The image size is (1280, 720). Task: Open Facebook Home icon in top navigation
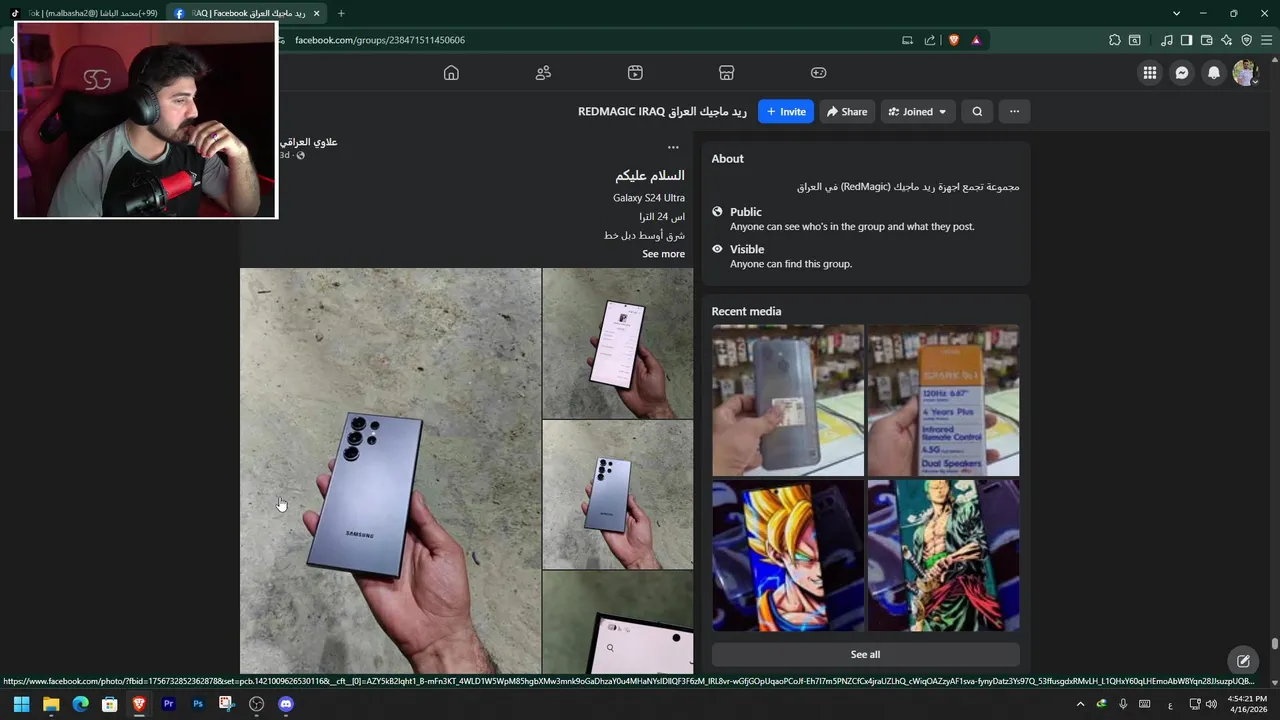(451, 73)
